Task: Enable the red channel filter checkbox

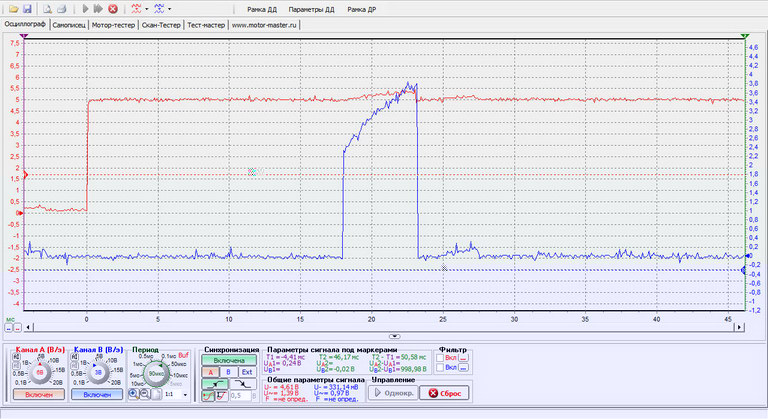Action: pyautogui.click(x=439, y=358)
